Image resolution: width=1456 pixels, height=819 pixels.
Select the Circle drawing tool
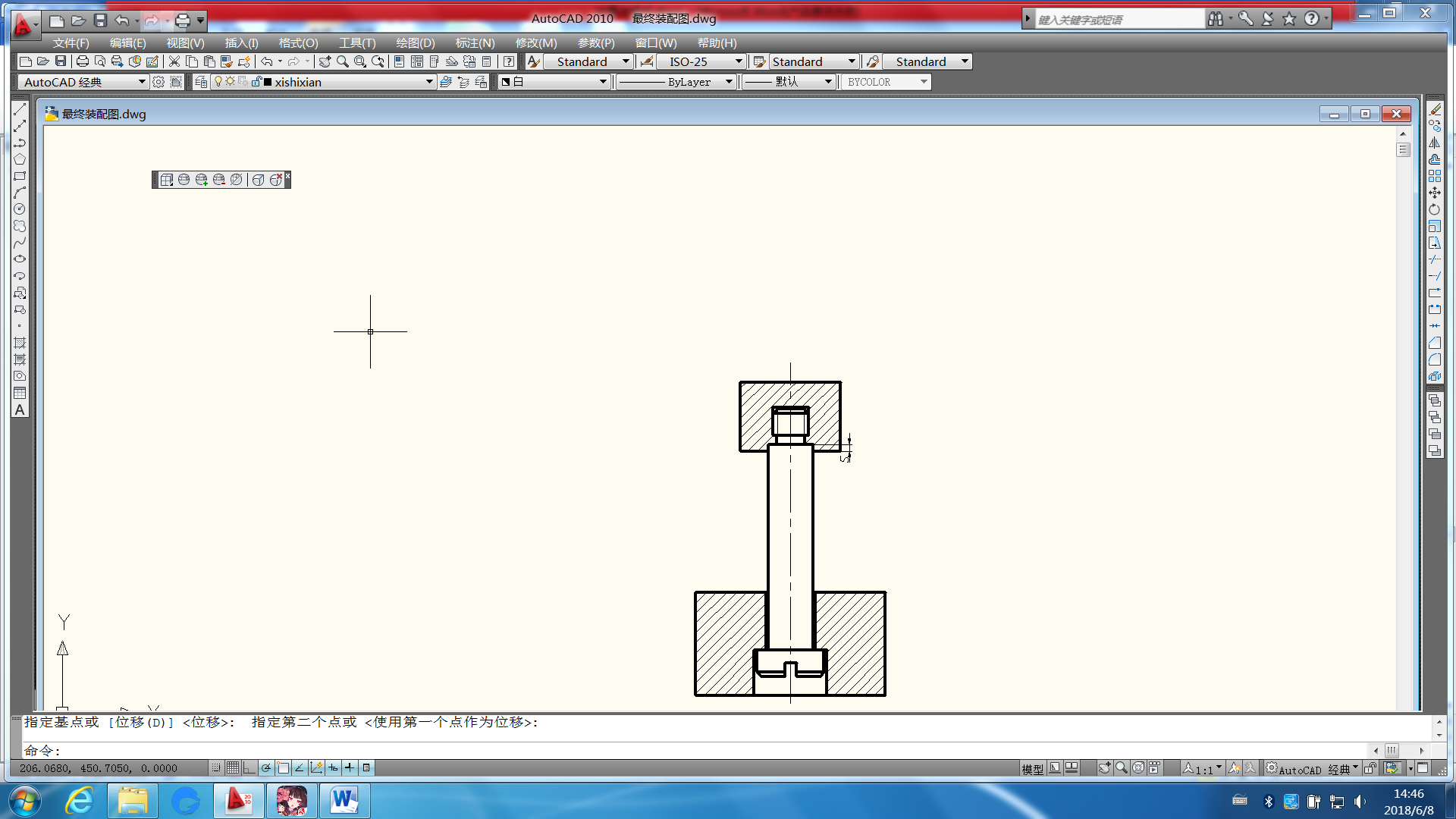tap(20, 209)
